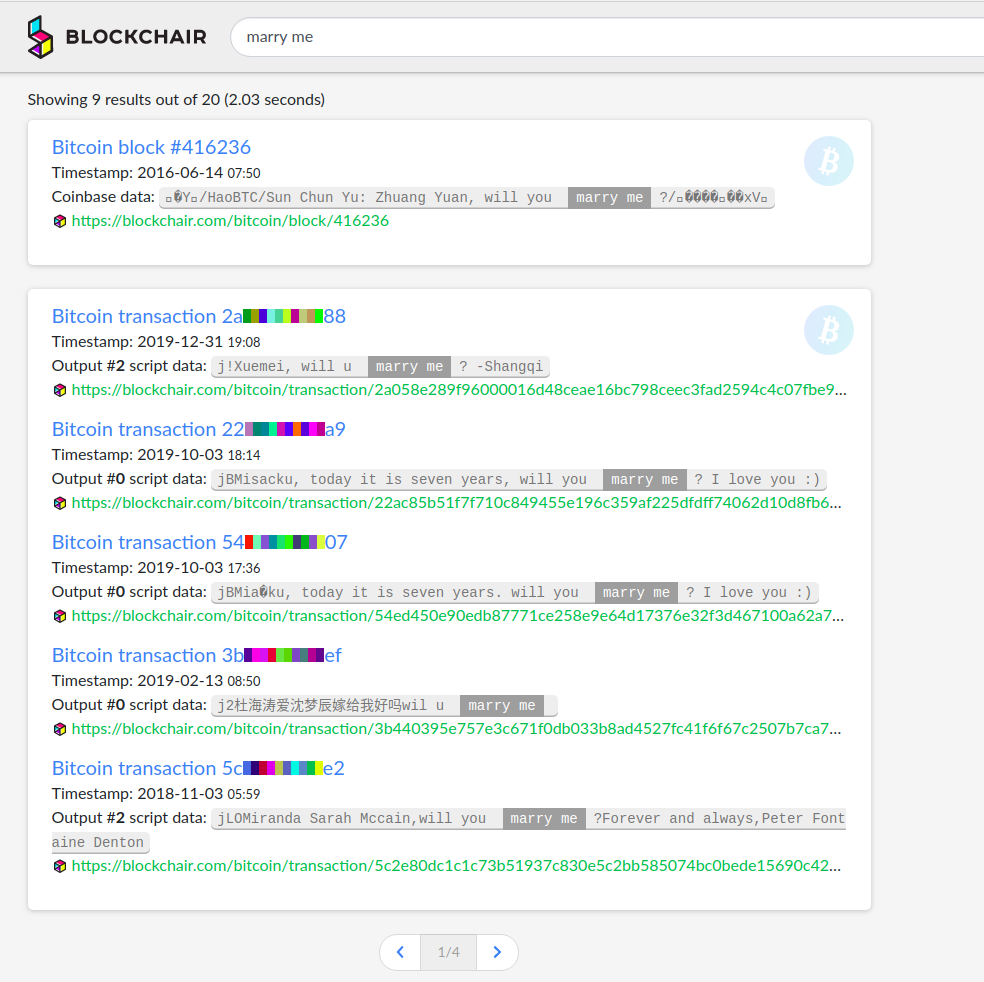
Task: Click the Bitcoin icon on block #416236 card
Action: tap(828, 161)
